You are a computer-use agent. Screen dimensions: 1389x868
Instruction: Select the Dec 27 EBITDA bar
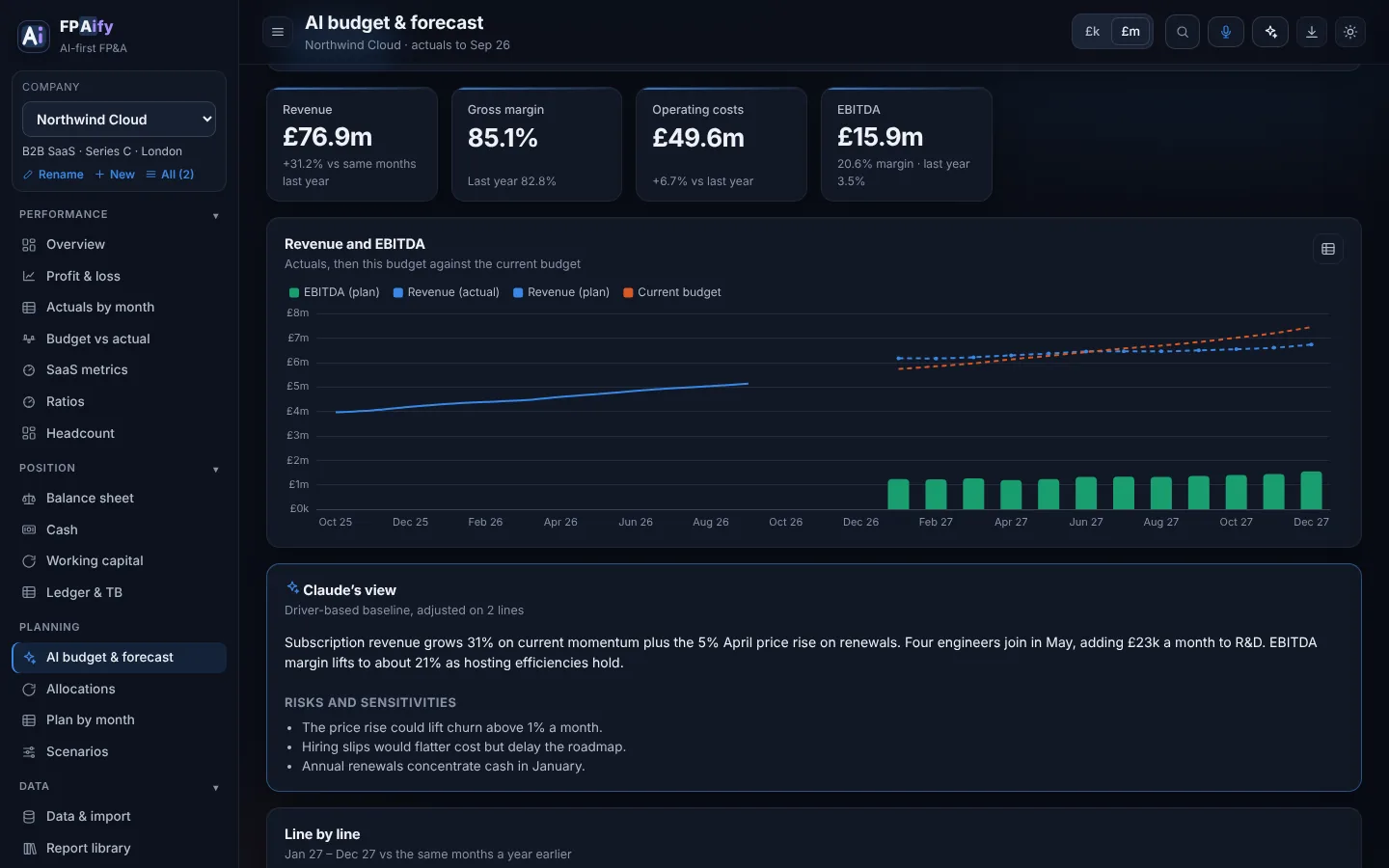(x=1311, y=490)
